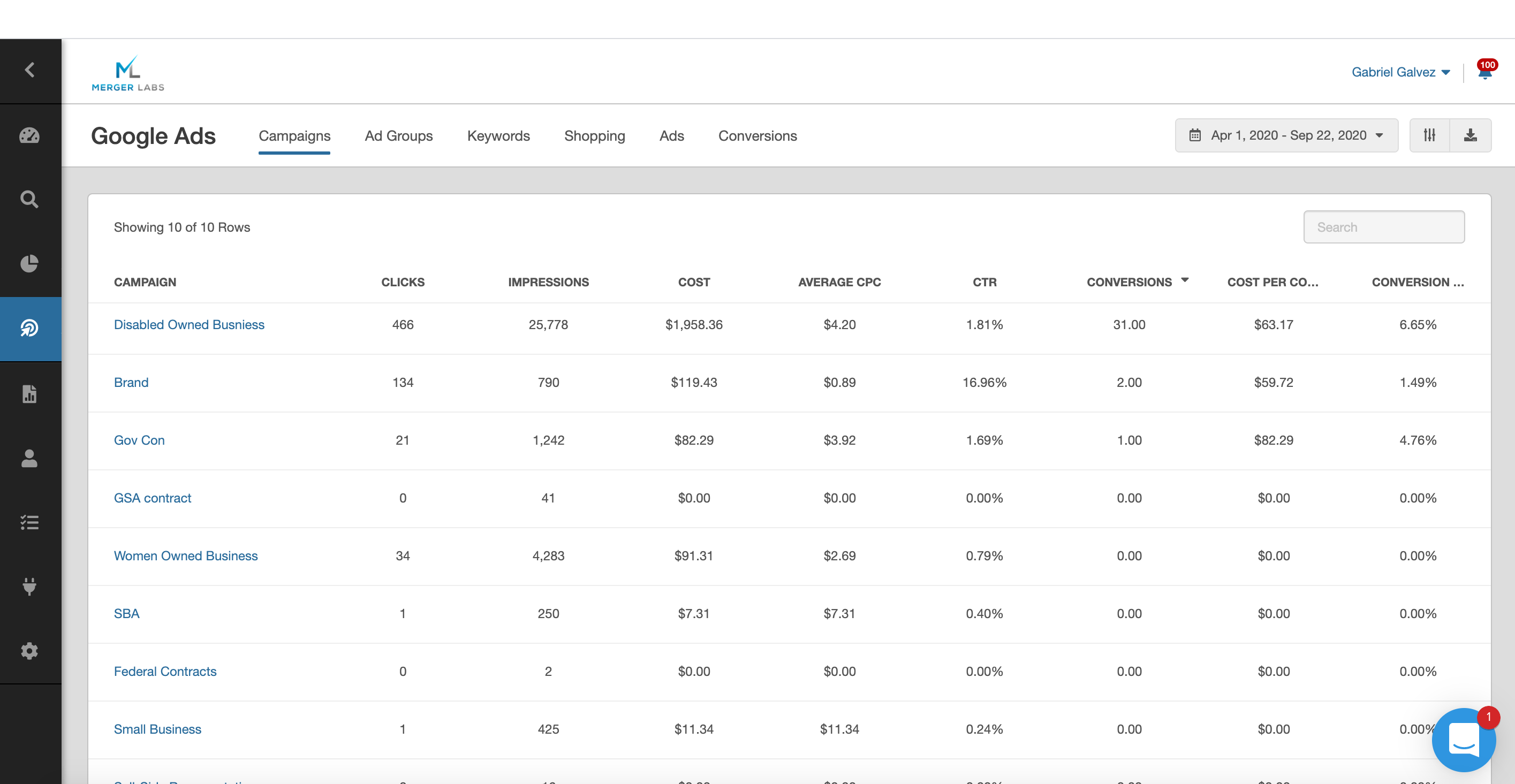Open the SBA campaign link
The image size is (1515, 784).
point(126,614)
